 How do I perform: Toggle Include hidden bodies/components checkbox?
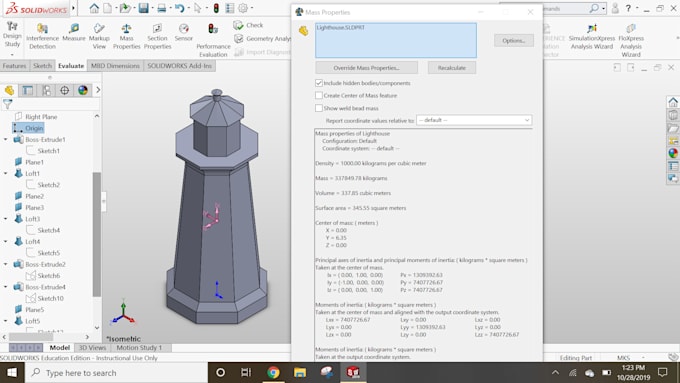[x=319, y=83]
